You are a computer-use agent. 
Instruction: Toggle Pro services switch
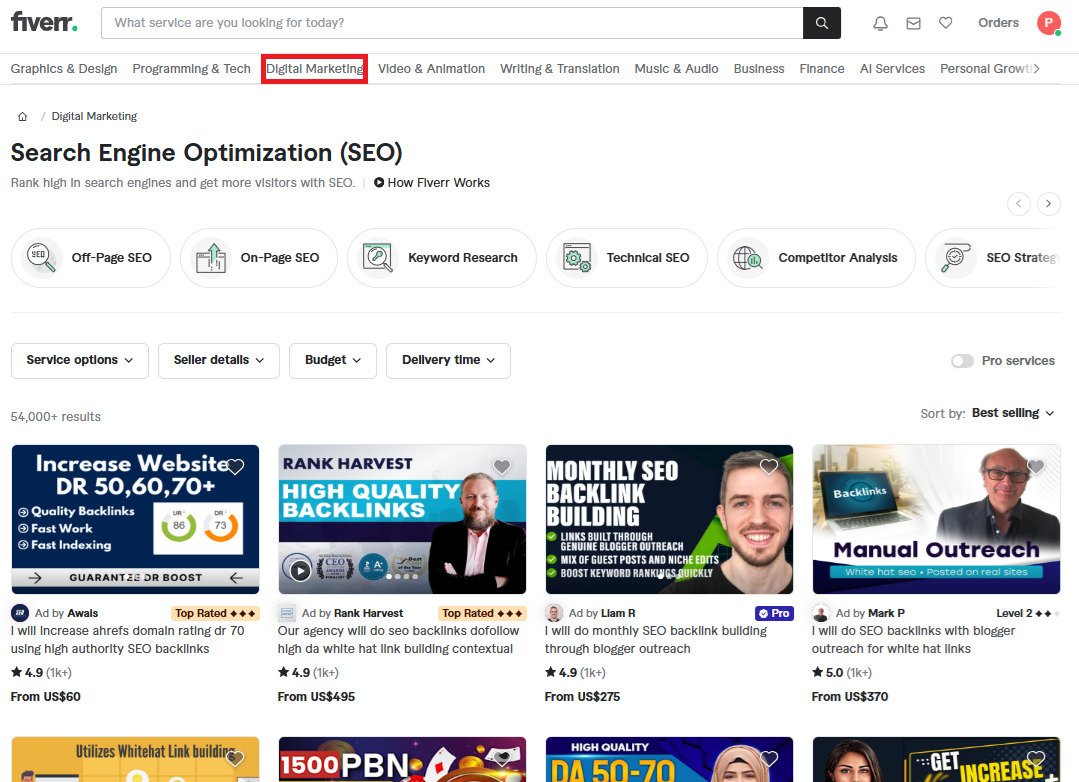[962, 361]
